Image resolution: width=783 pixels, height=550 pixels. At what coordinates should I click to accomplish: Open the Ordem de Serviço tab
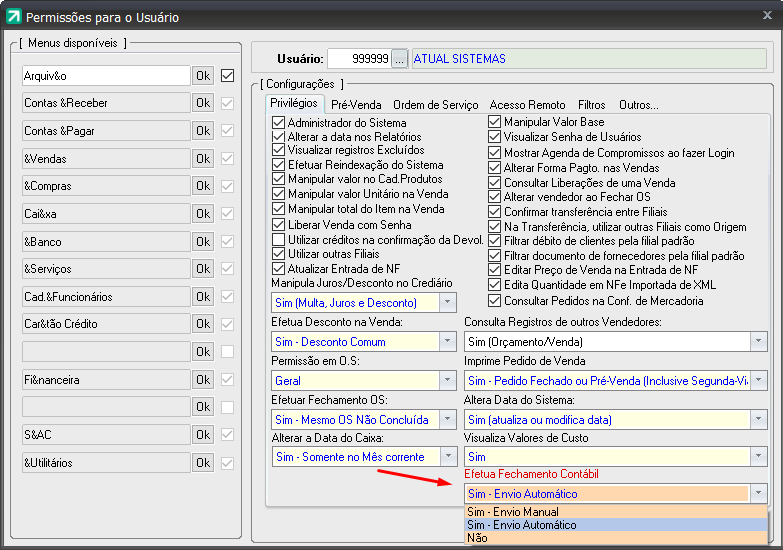point(436,105)
